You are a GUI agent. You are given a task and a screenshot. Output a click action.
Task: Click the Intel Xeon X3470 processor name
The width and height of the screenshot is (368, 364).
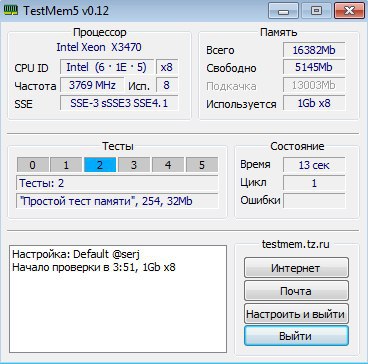point(99,47)
